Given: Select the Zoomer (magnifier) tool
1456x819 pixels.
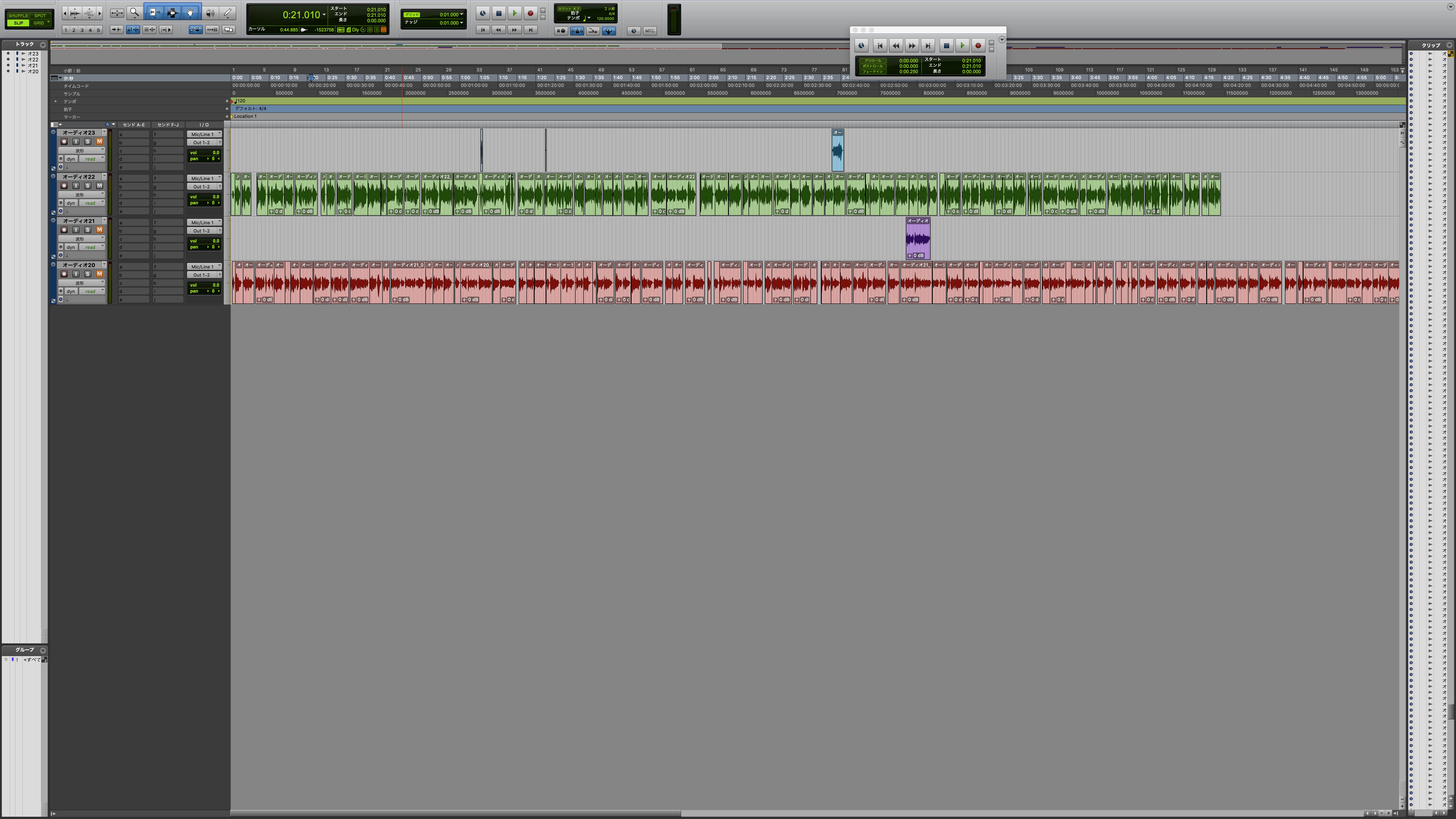Looking at the screenshot, I should 134,13.
